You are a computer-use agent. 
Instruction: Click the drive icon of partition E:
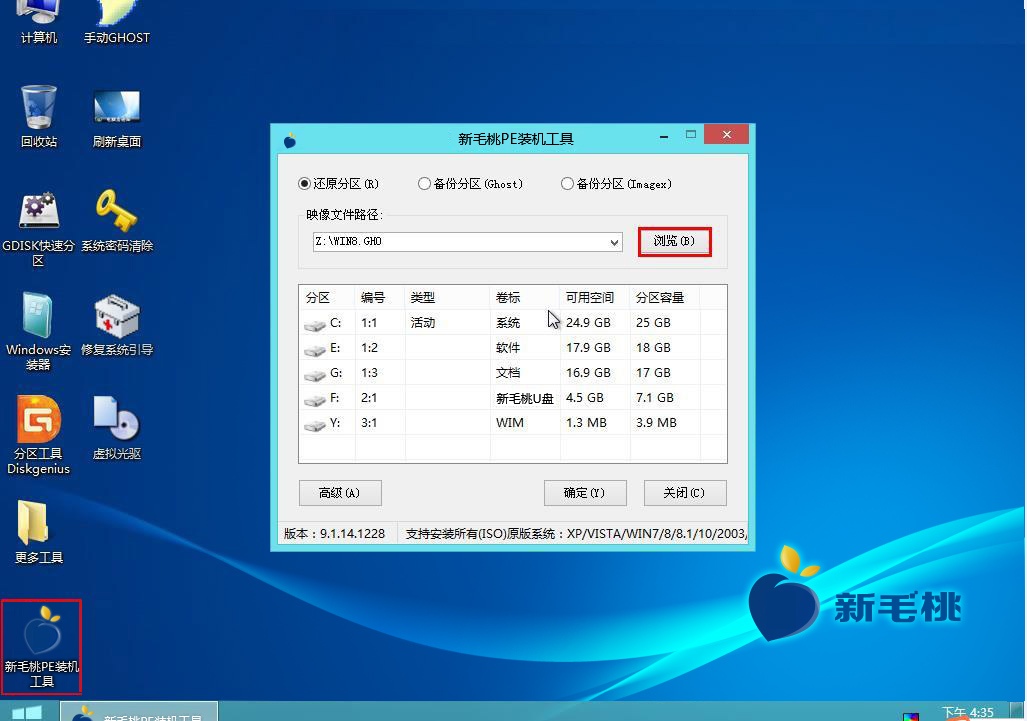[x=315, y=350]
